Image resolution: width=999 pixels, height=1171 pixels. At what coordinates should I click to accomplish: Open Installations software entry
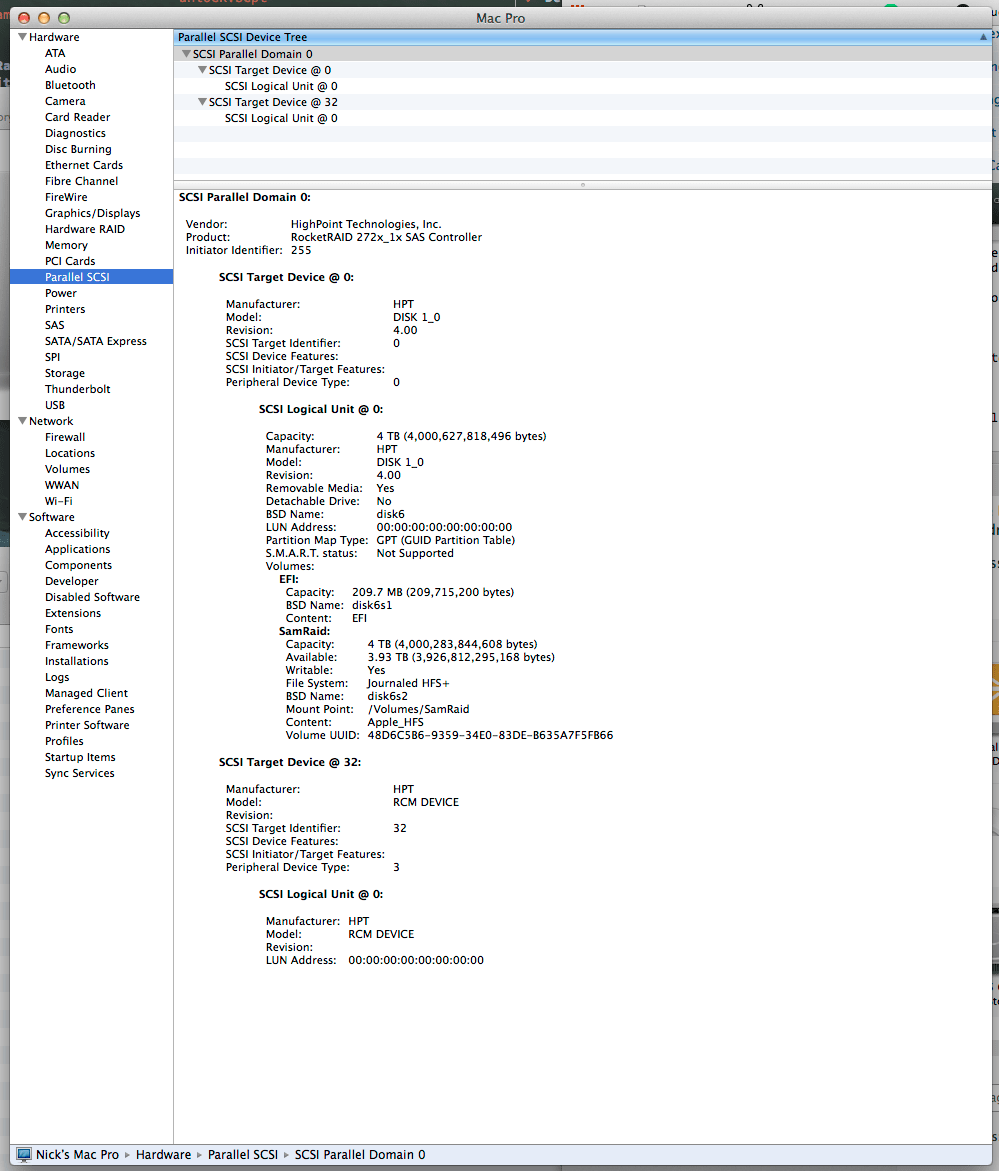[x=77, y=661]
